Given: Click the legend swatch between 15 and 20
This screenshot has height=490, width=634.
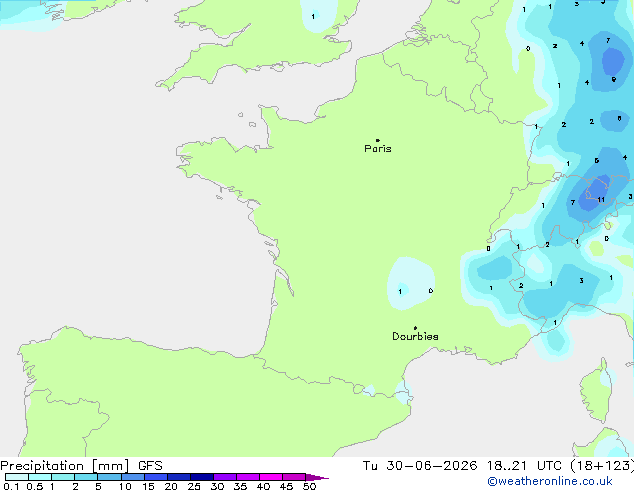Looking at the screenshot, I should pos(156,477).
